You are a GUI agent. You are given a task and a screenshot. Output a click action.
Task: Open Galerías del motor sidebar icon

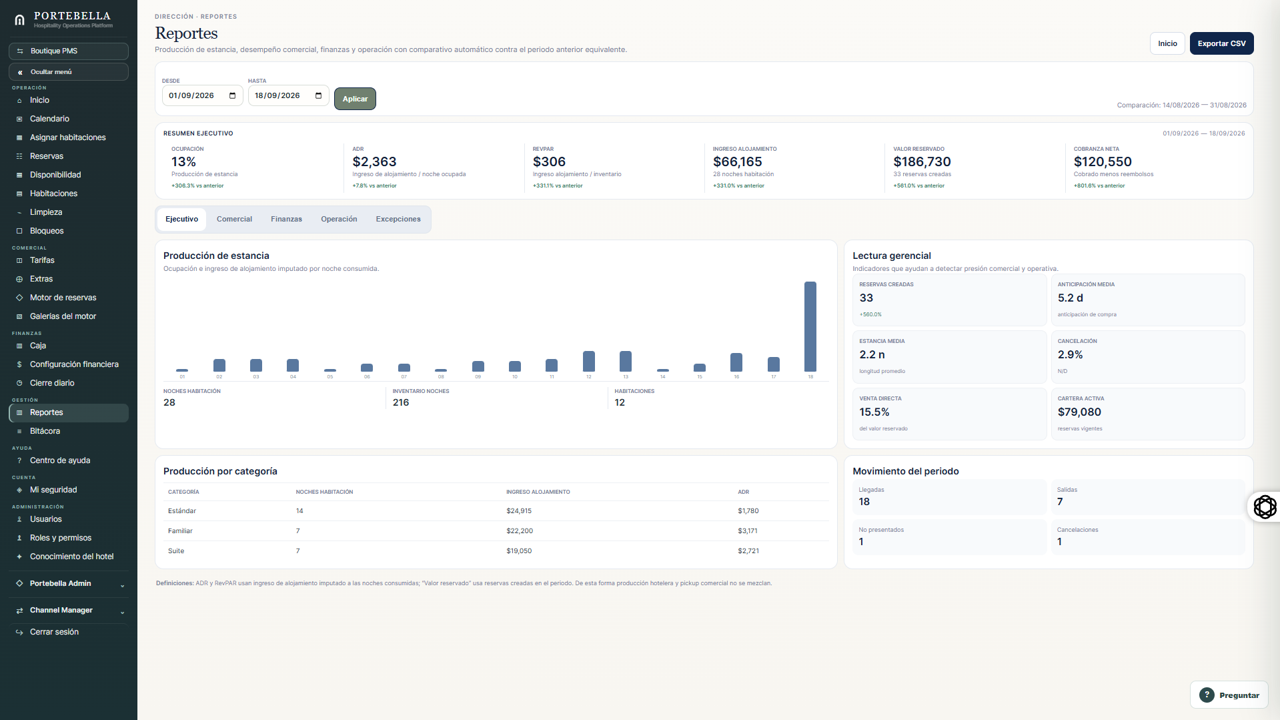point(19,316)
